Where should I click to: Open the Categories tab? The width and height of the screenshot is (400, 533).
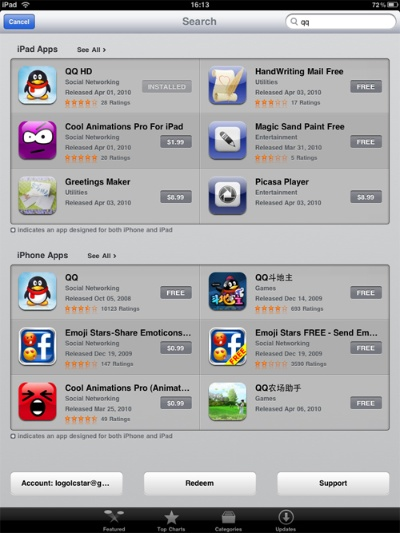(x=228, y=520)
